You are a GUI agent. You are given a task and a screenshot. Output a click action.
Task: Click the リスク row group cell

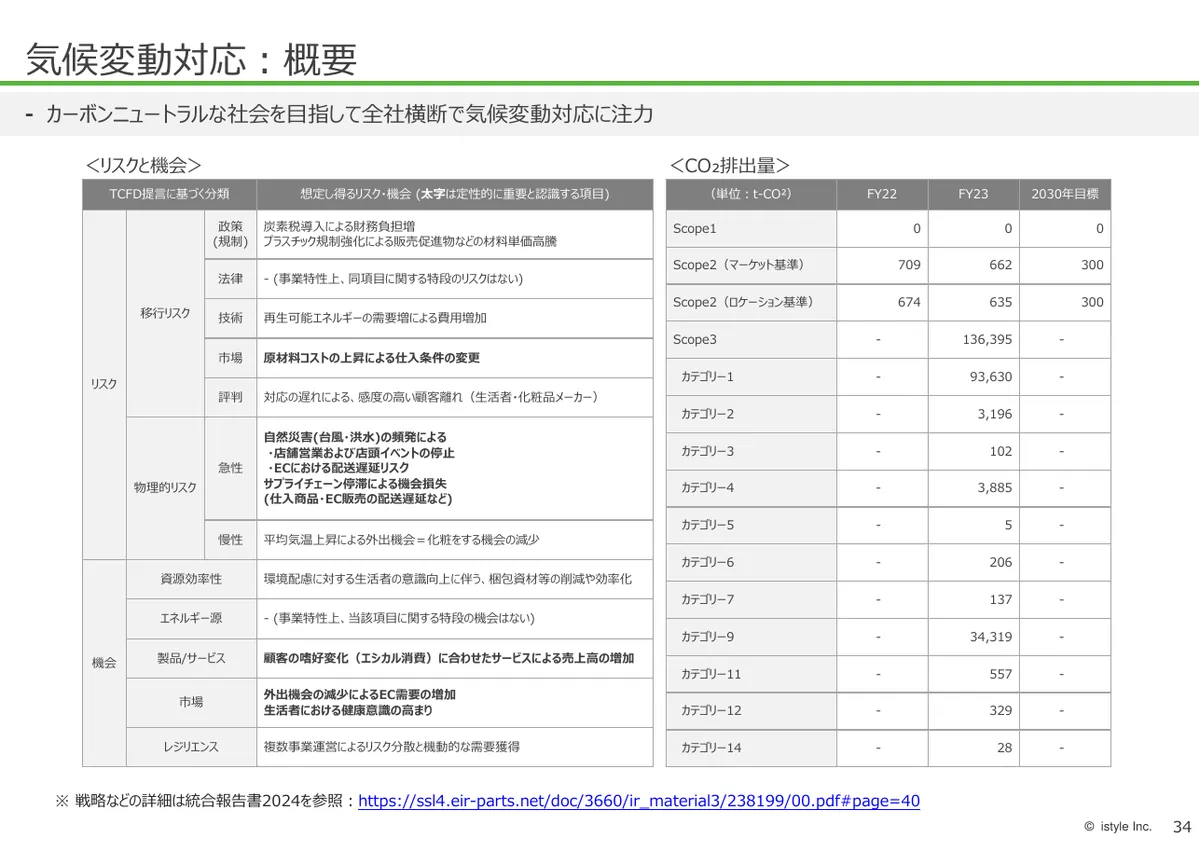(104, 384)
